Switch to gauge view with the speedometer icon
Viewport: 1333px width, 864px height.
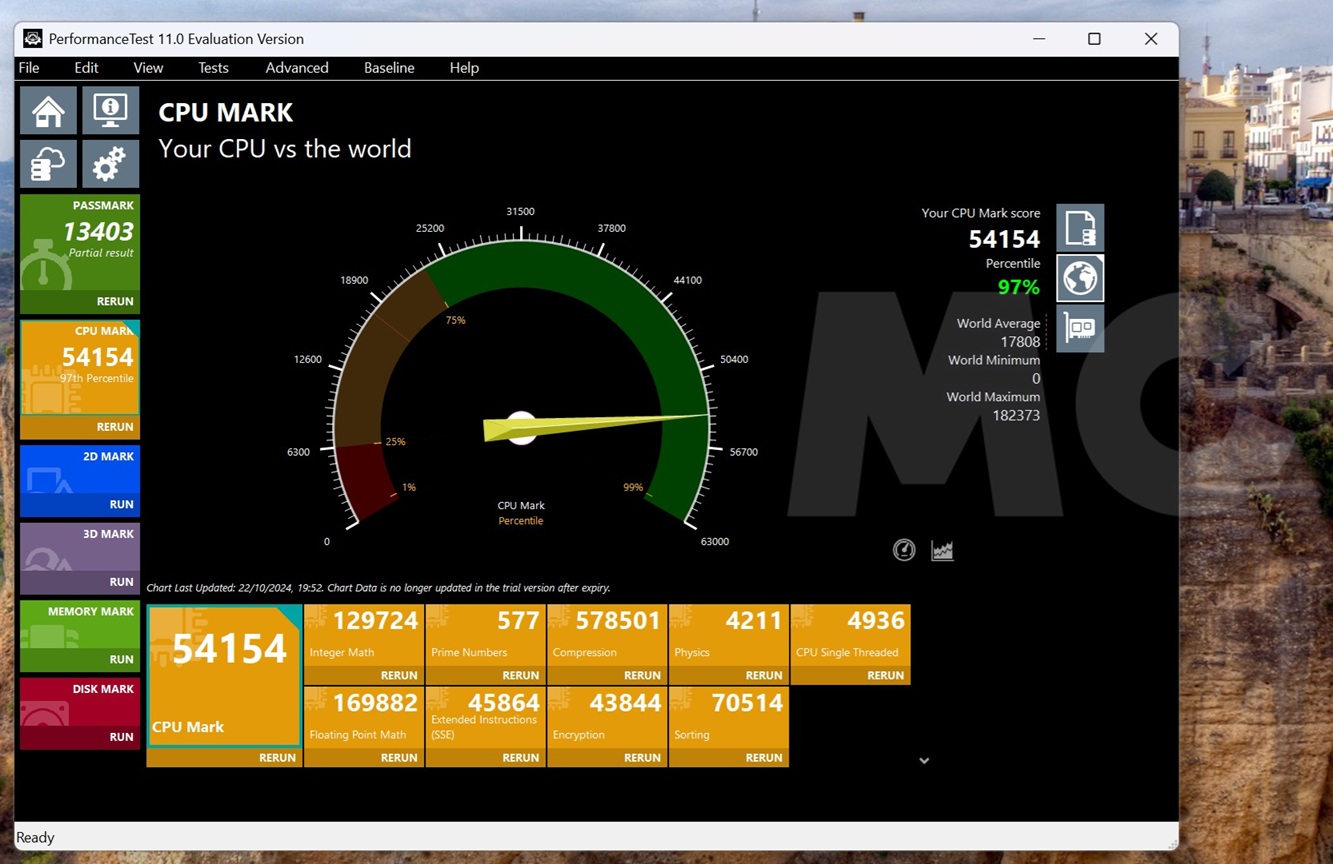pos(903,549)
